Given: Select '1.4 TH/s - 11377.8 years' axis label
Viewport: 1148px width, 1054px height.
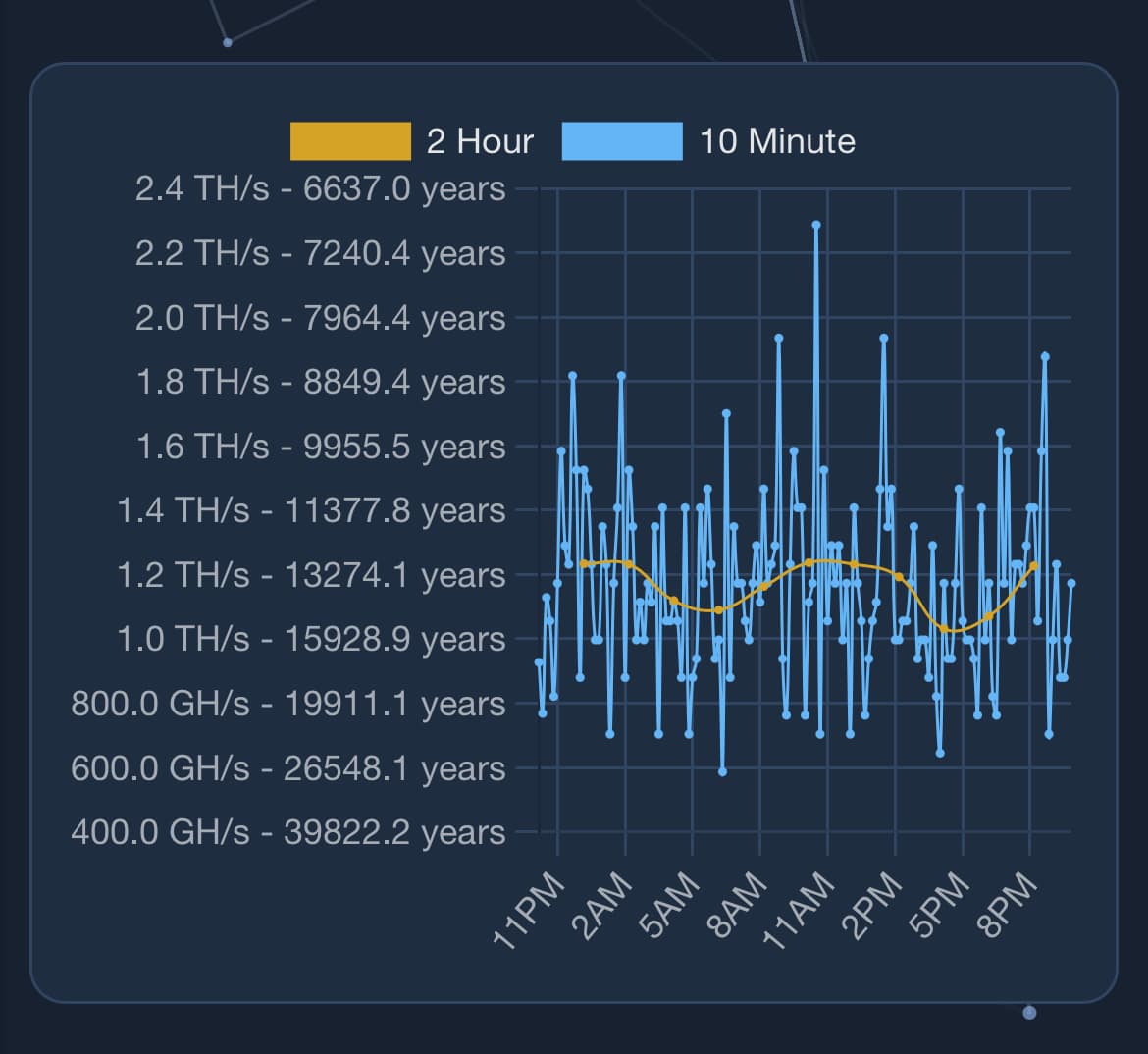Looking at the screenshot, I should [311, 510].
